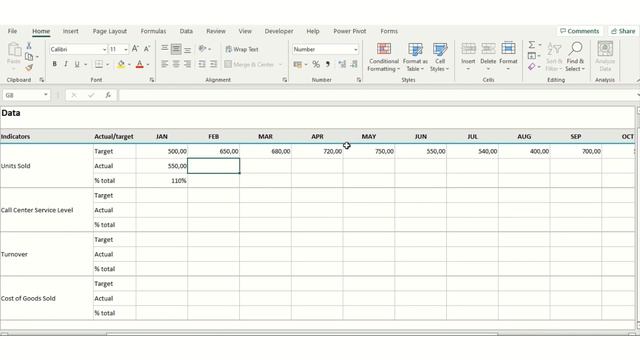Viewport: 640px width, 360px height.
Task: Open Conditional Formatting menu
Action: click(384, 57)
